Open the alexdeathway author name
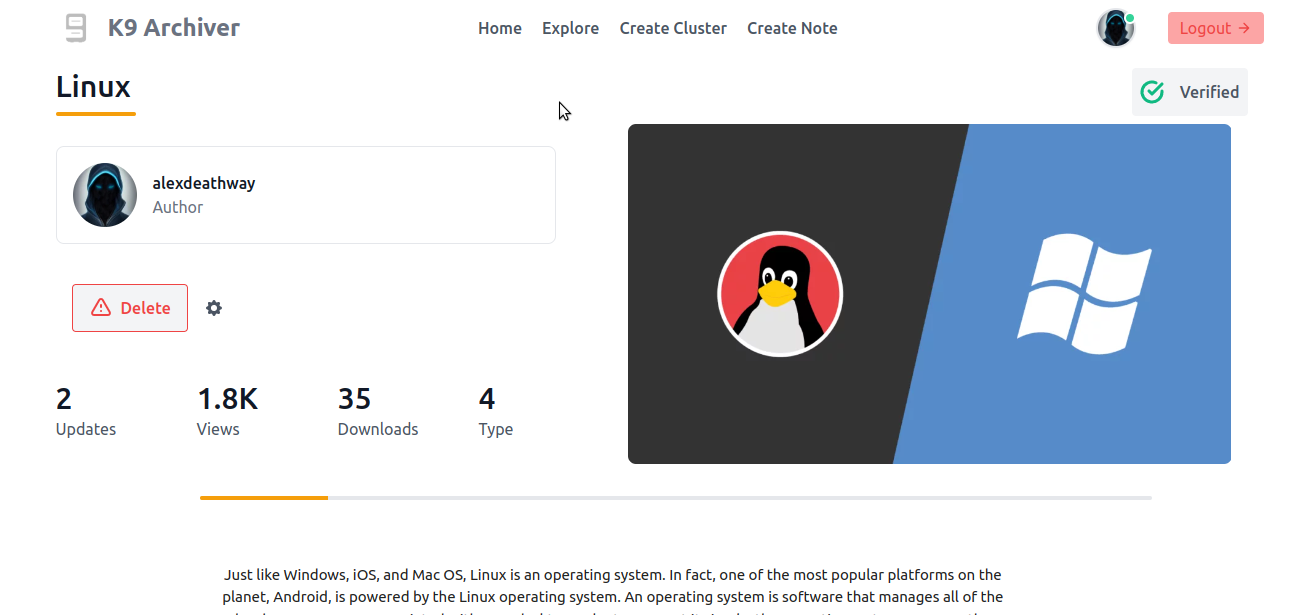Viewport: 1305px width, 615px height. [204, 183]
